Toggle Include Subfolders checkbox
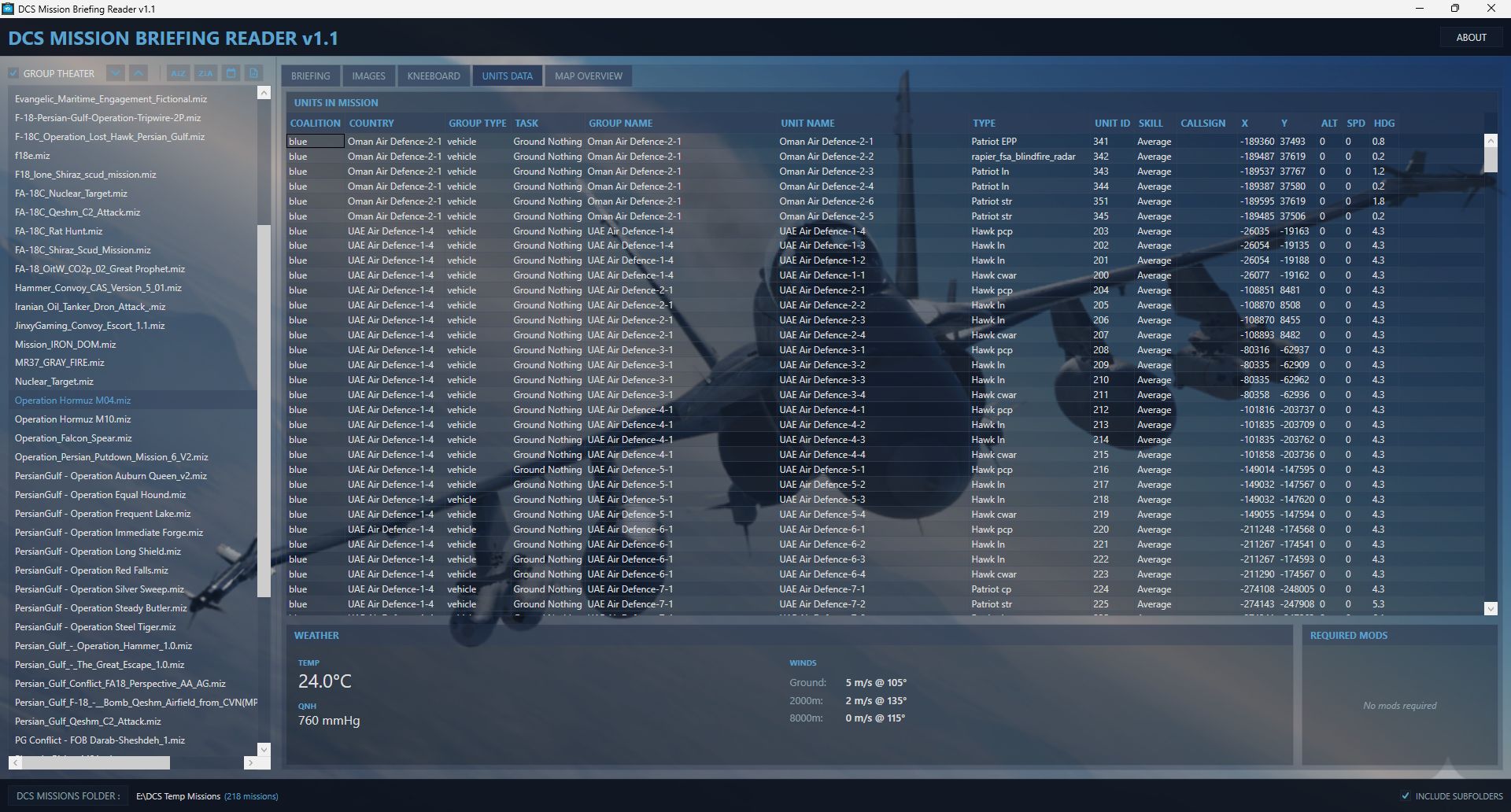 (x=1406, y=795)
